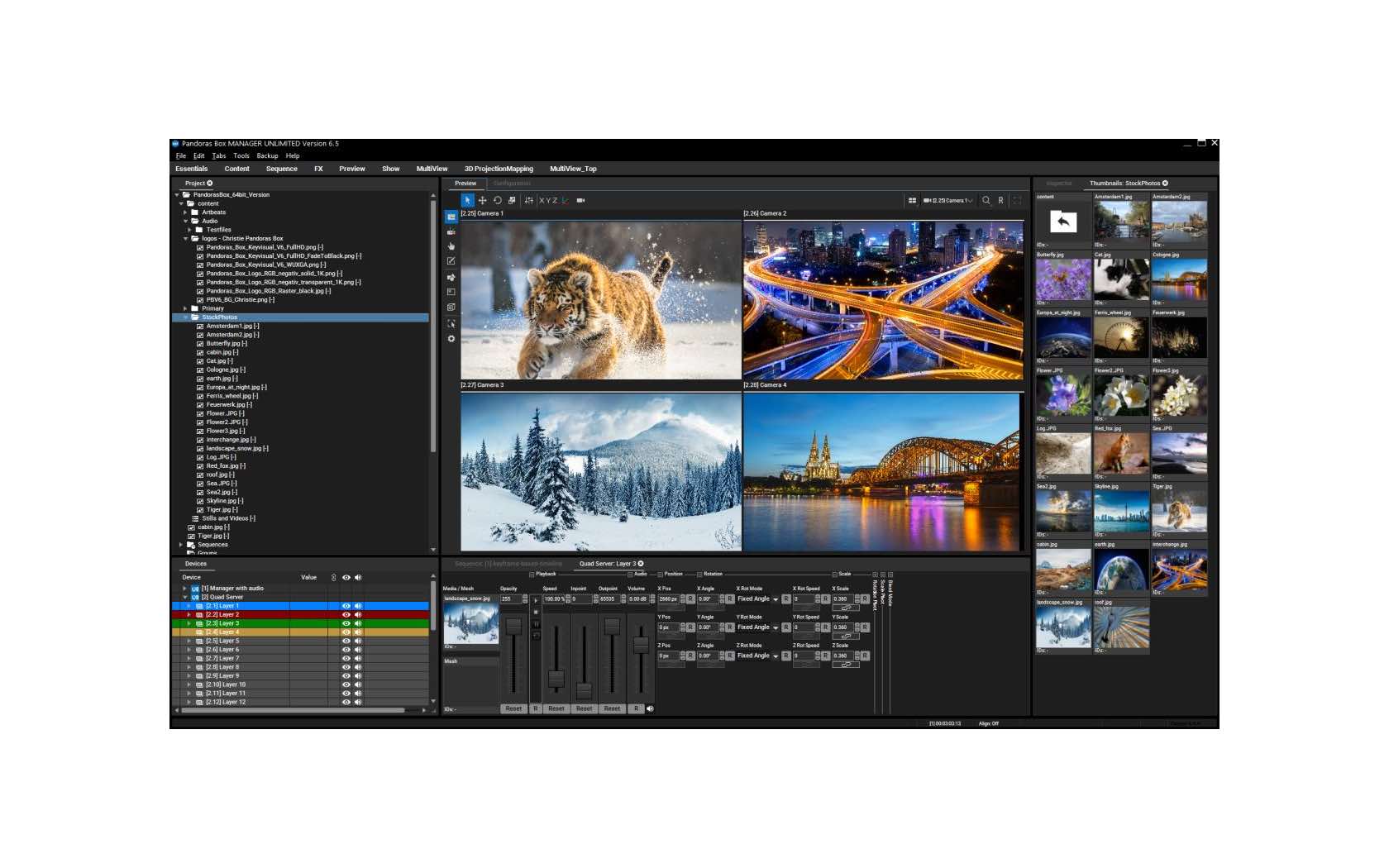Click the Volume fader handle
Image resolution: width=1389 pixels, height=868 pixels.
[x=641, y=645]
